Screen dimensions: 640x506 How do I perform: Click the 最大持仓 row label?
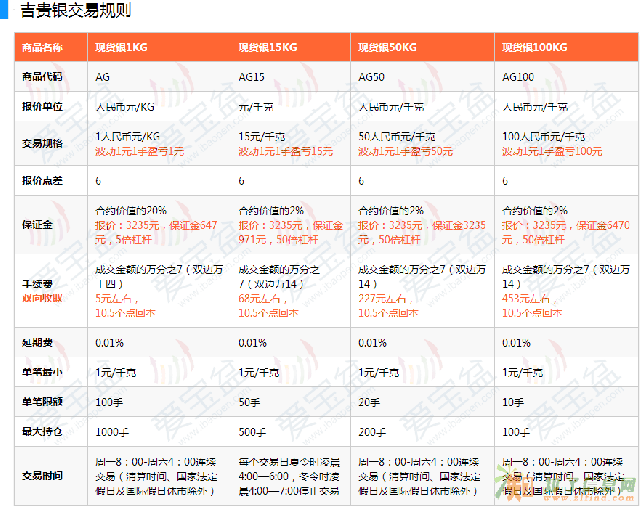(42, 431)
